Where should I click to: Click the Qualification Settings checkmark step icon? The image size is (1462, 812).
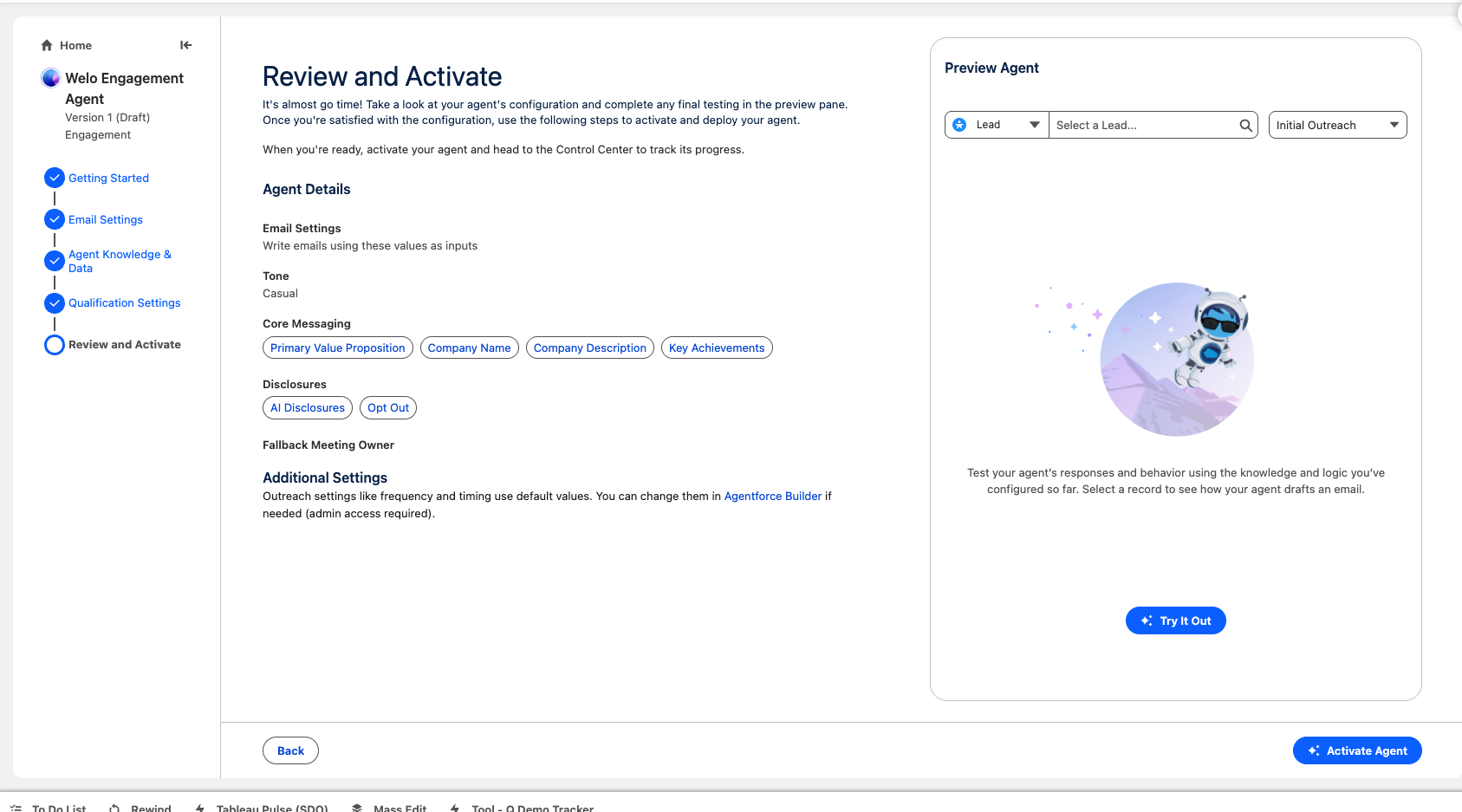tap(55, 302)
